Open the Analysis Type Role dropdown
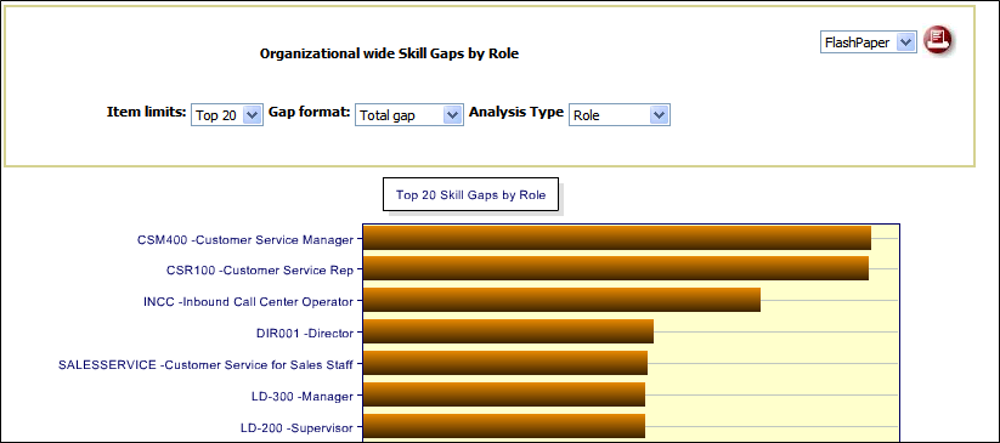Viewport: 1000px width, 443px height. [x=619, y=115]
